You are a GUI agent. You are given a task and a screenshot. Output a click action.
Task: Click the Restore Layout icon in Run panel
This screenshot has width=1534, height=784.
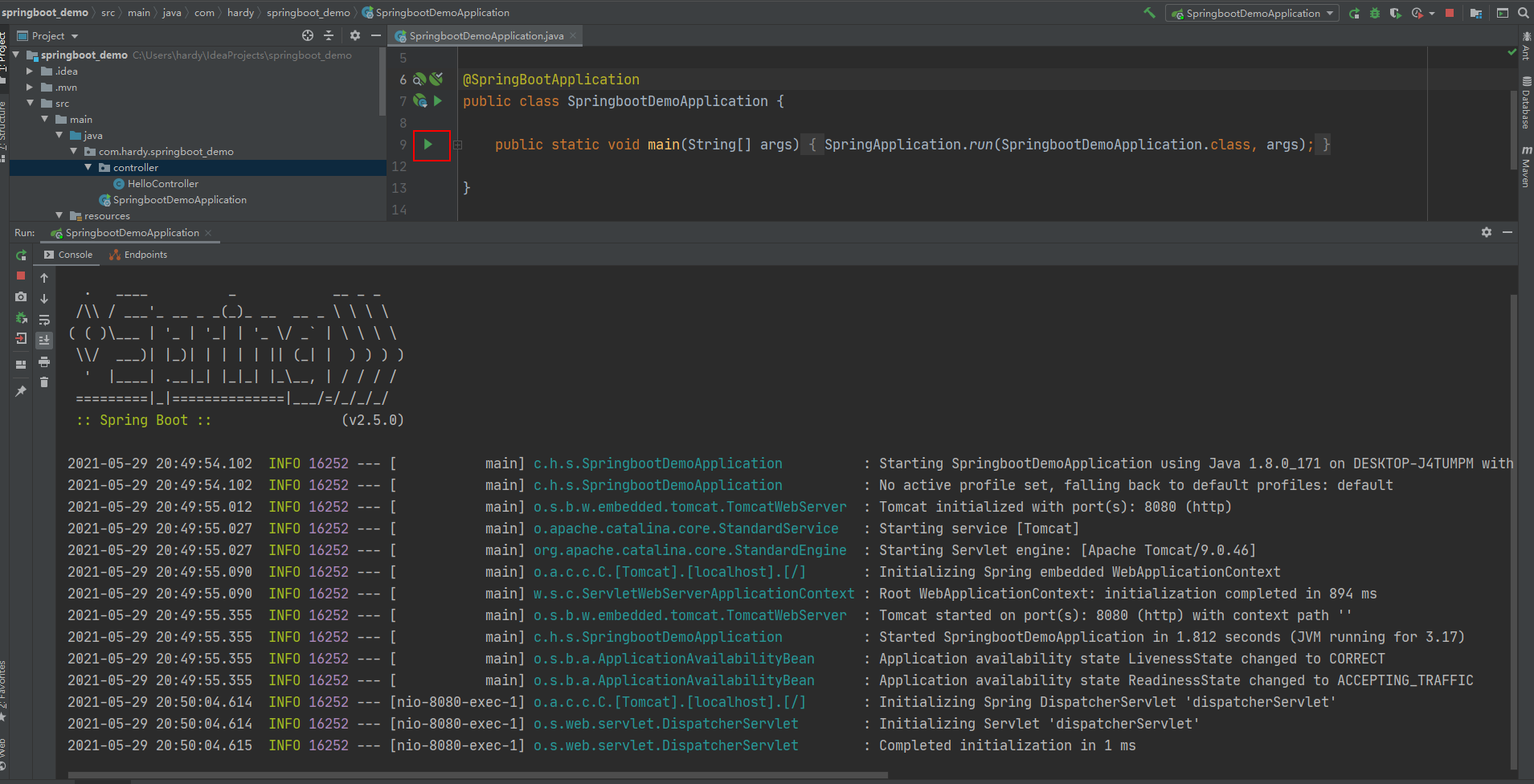[21, 365]
